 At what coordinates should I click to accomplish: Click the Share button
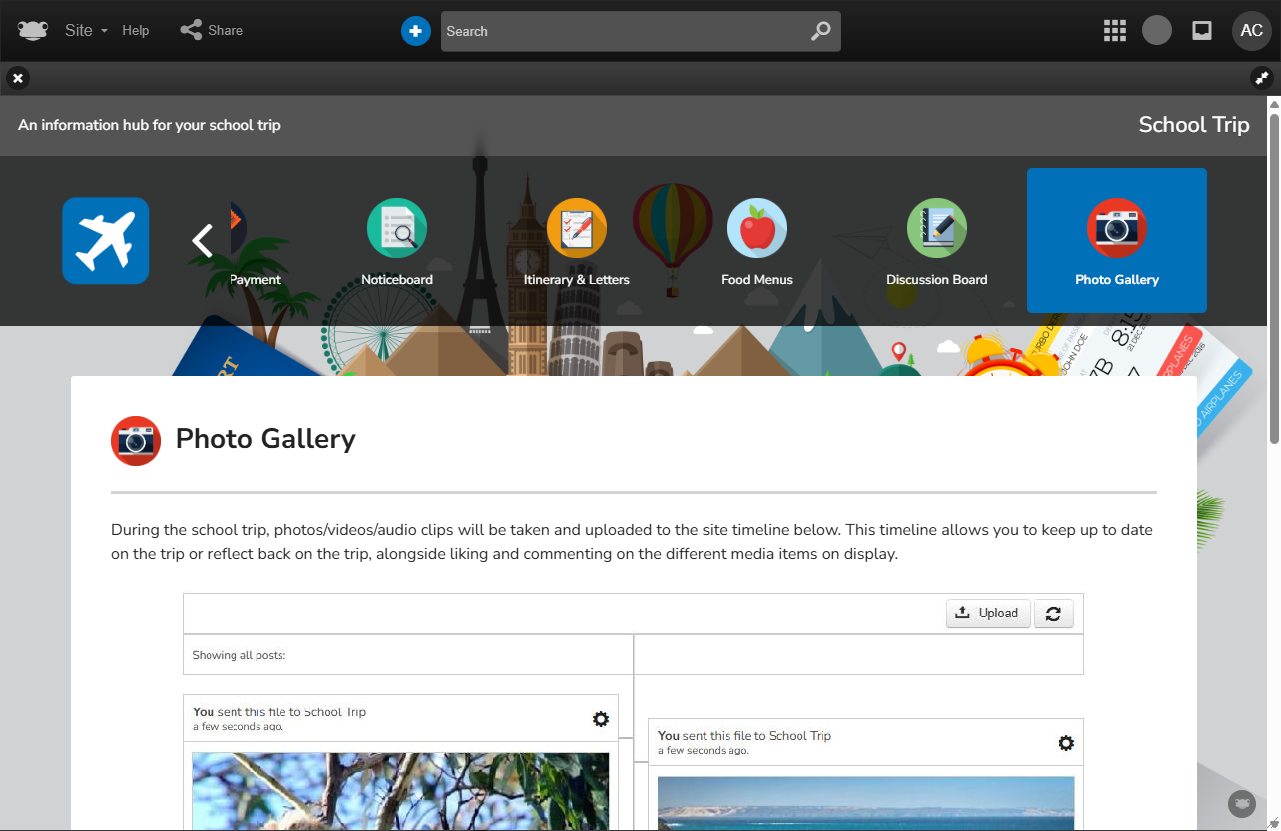tap(212, 30)
